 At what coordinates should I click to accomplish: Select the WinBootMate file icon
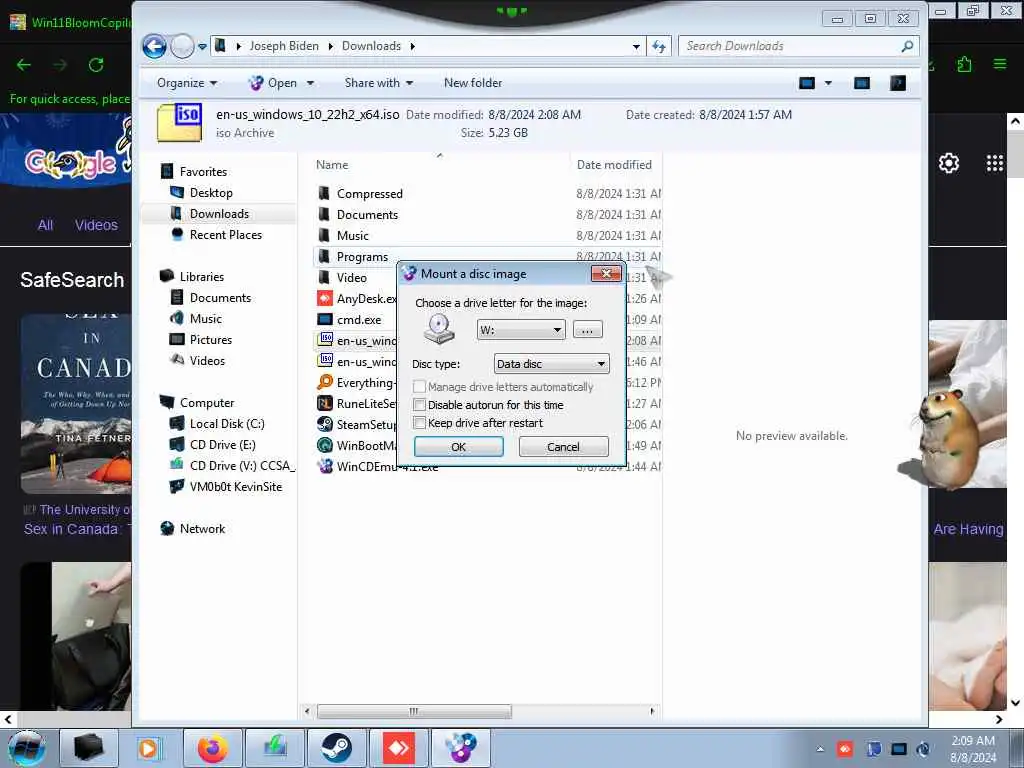pos(325,445)
